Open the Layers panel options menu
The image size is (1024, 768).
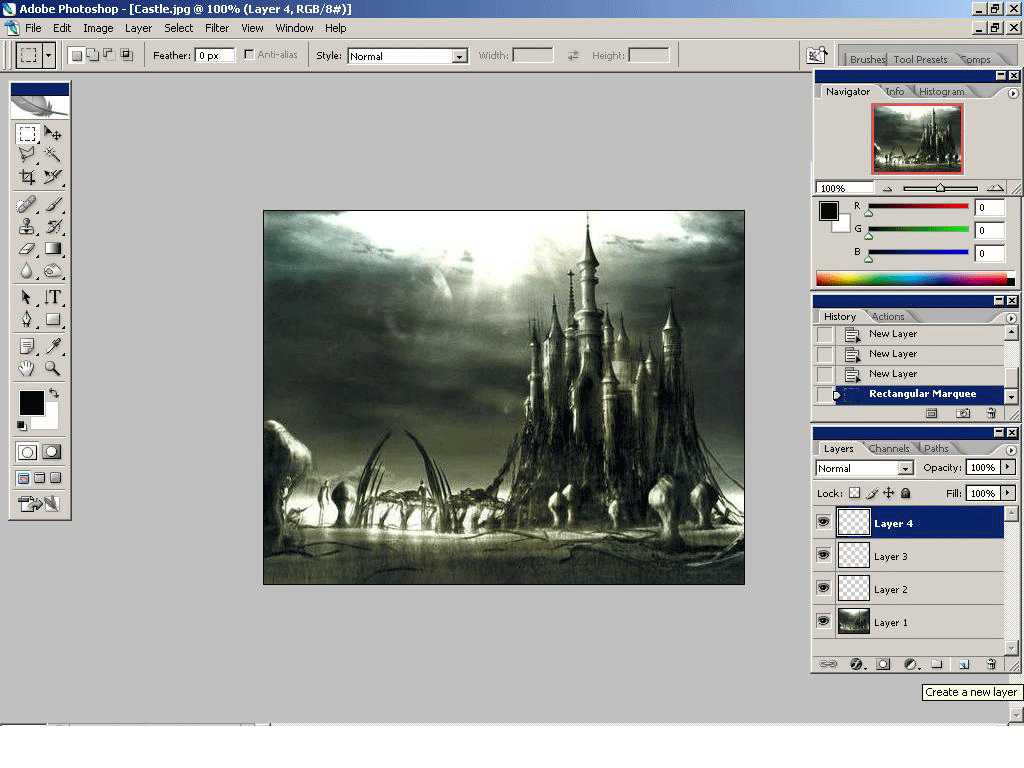(1011, 450)
